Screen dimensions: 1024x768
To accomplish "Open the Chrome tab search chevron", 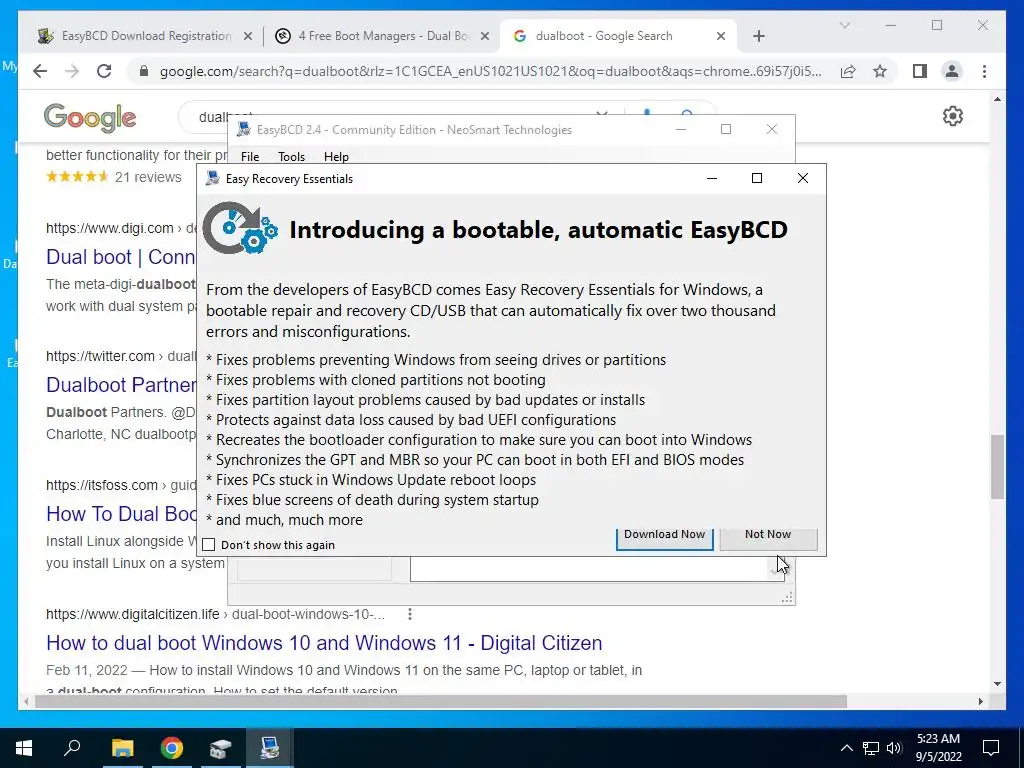I will pyautogui.click(x=844, y=25).
